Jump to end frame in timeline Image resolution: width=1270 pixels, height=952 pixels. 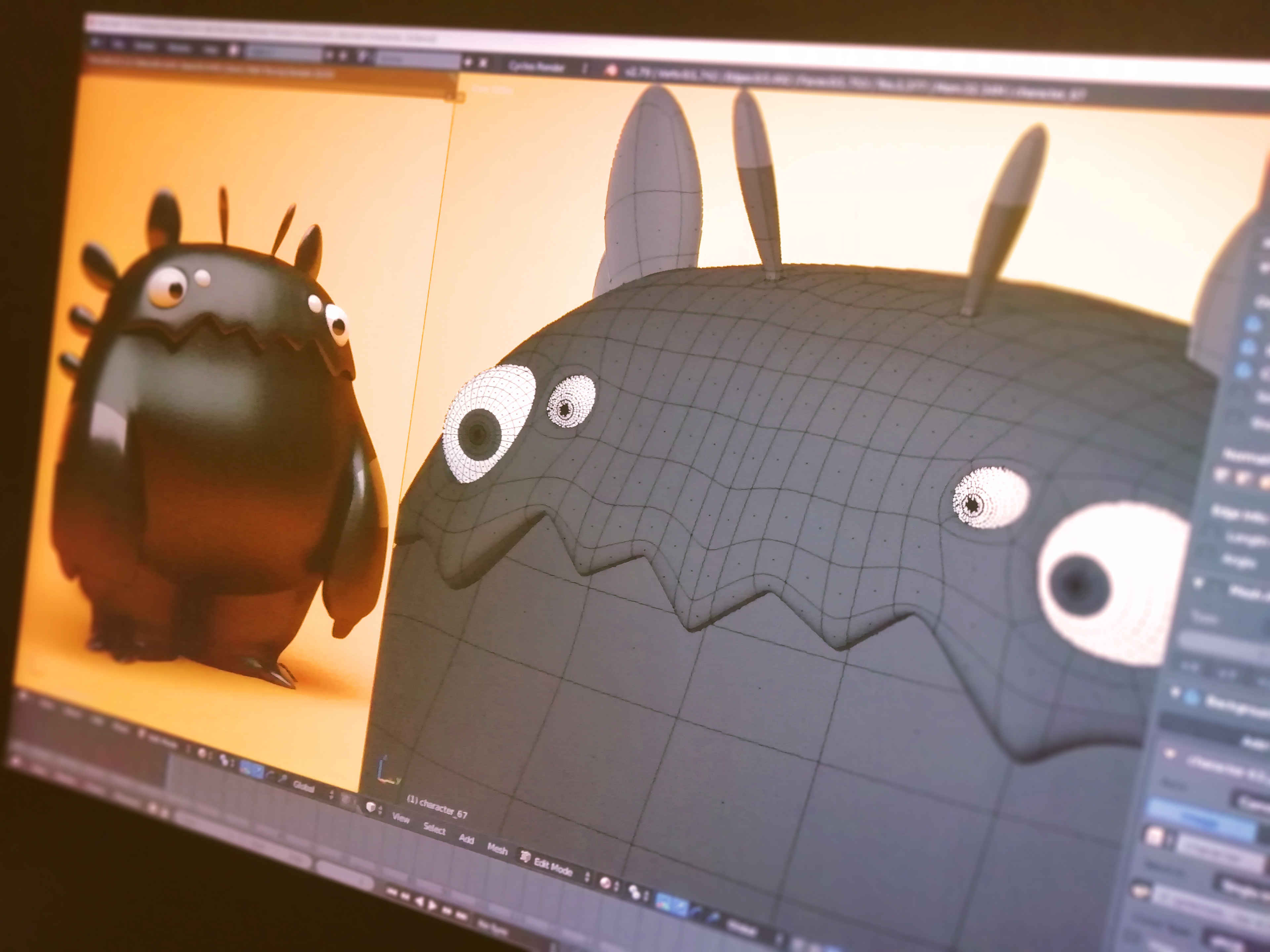(461, 916)
